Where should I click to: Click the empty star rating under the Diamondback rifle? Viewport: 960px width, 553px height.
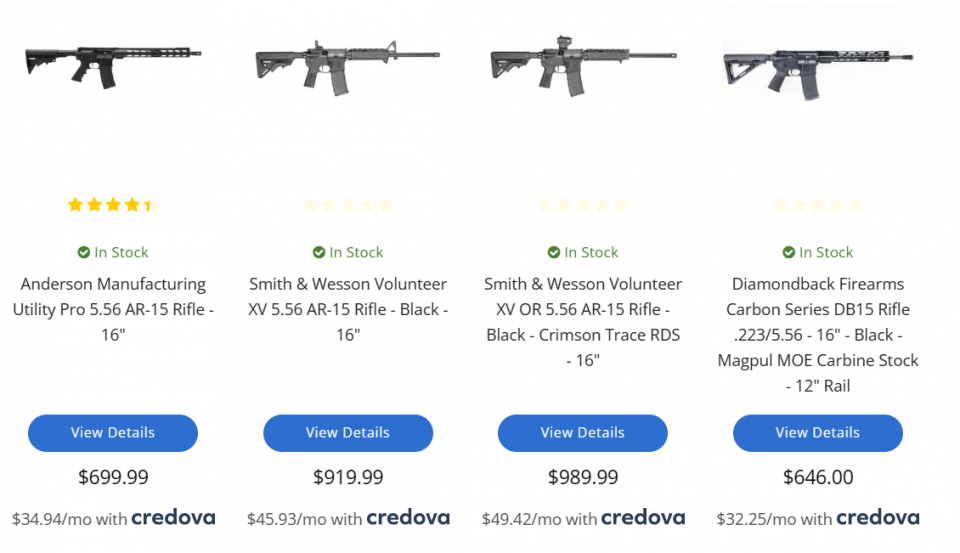[818, 205]
